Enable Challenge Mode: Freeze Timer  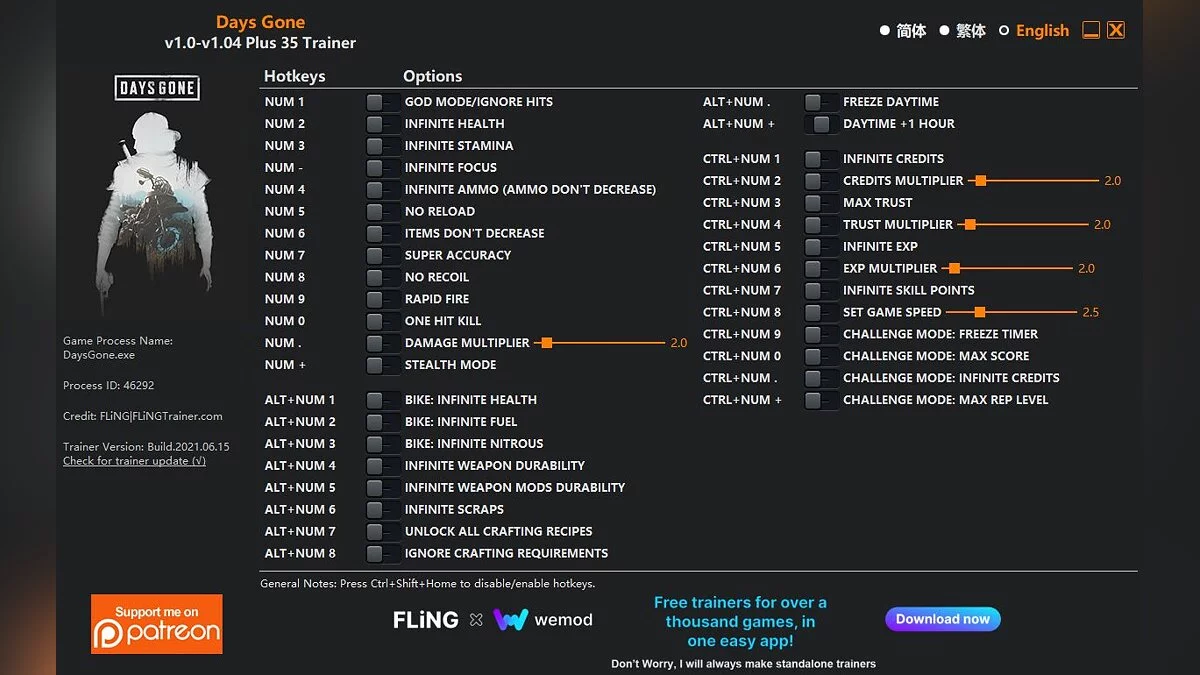click(x=820, y=334)
